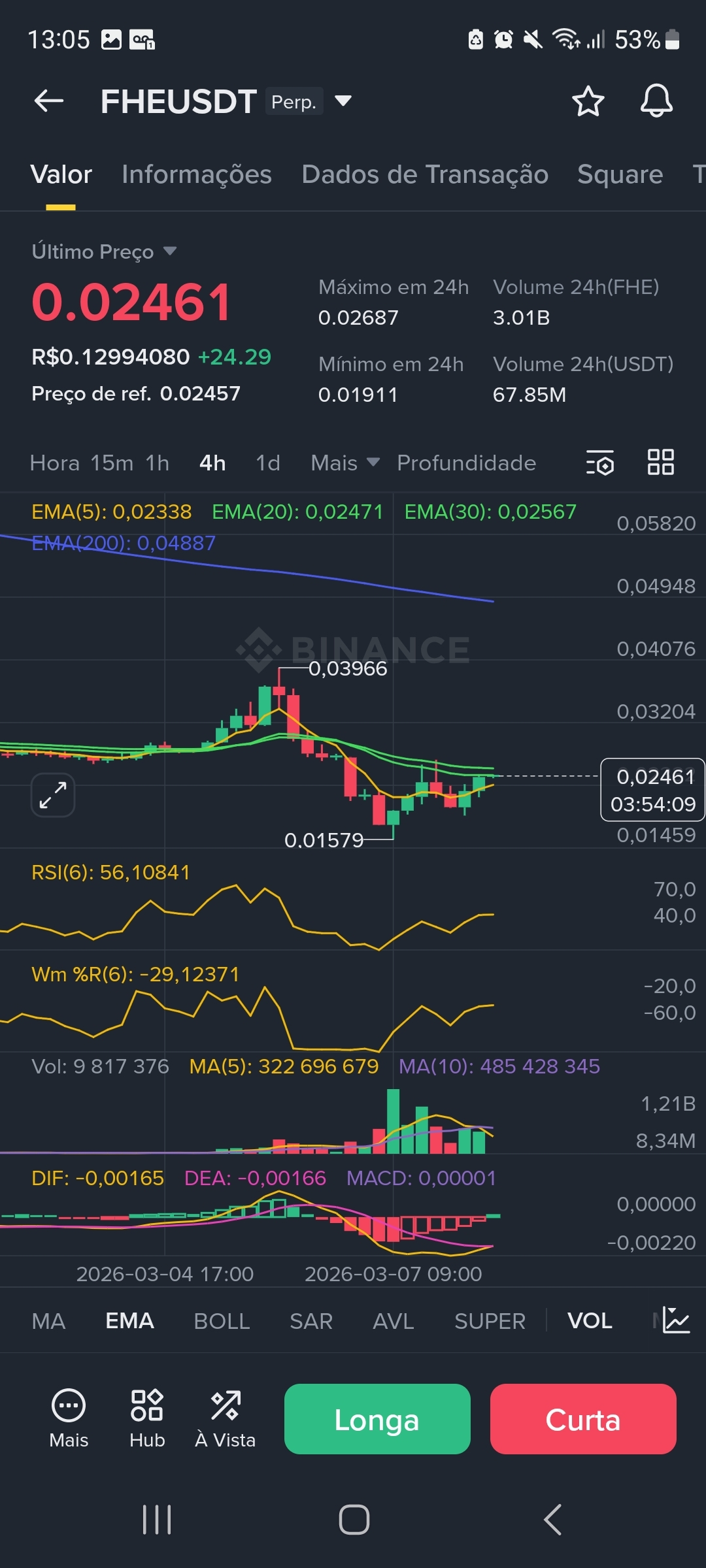This screenshot has height=1568, width=706.
Task: Select 4h timeframe
Action: click(x=212, y=463)
